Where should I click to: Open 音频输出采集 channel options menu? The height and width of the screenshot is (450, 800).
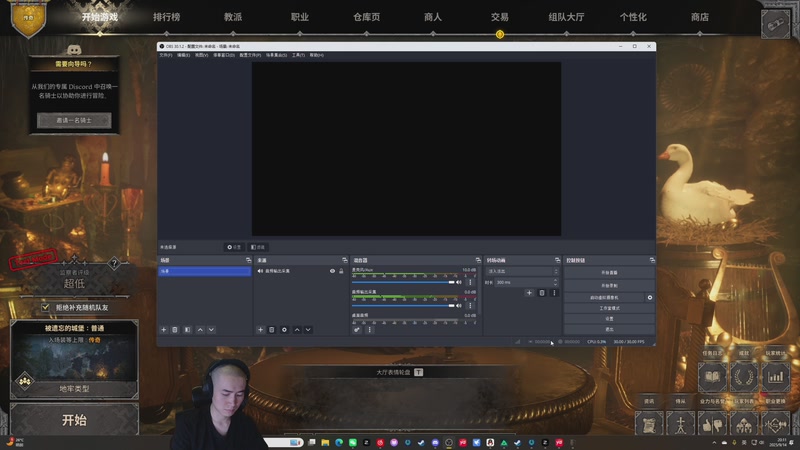[x=470, y=306]
